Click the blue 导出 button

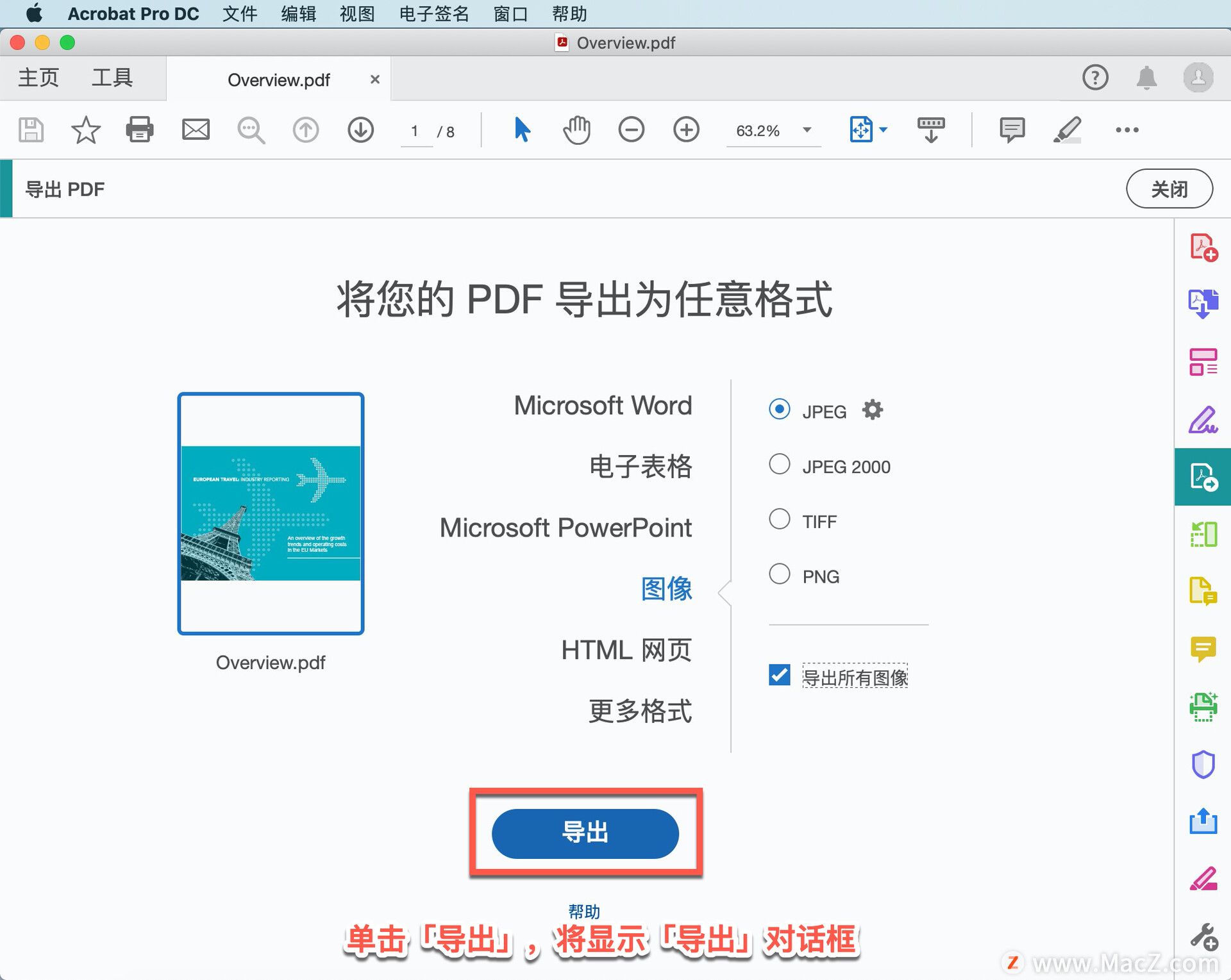pyautogui.click(x=585, y=833)
